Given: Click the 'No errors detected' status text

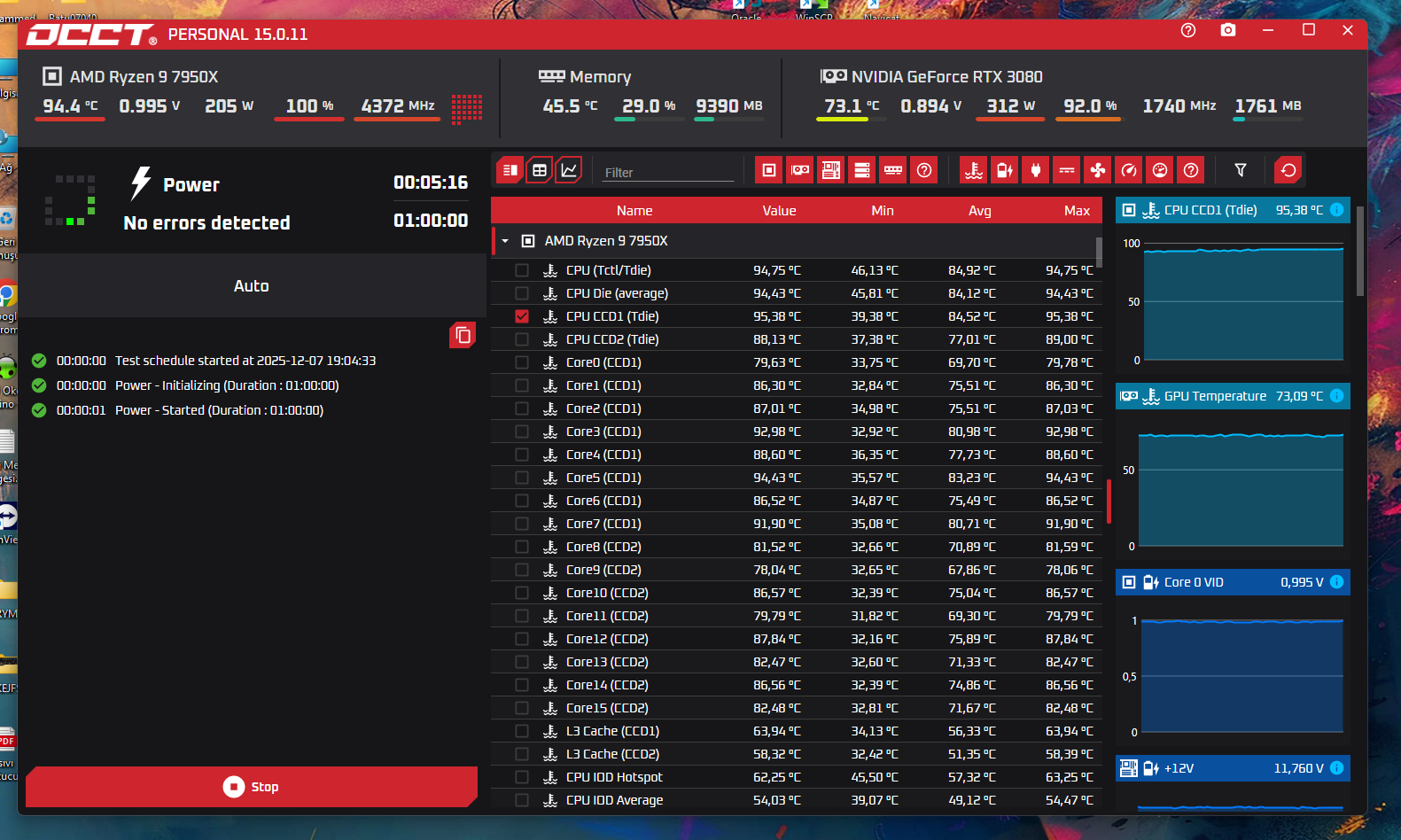Looking at the screenshot, I should [206, 222].
